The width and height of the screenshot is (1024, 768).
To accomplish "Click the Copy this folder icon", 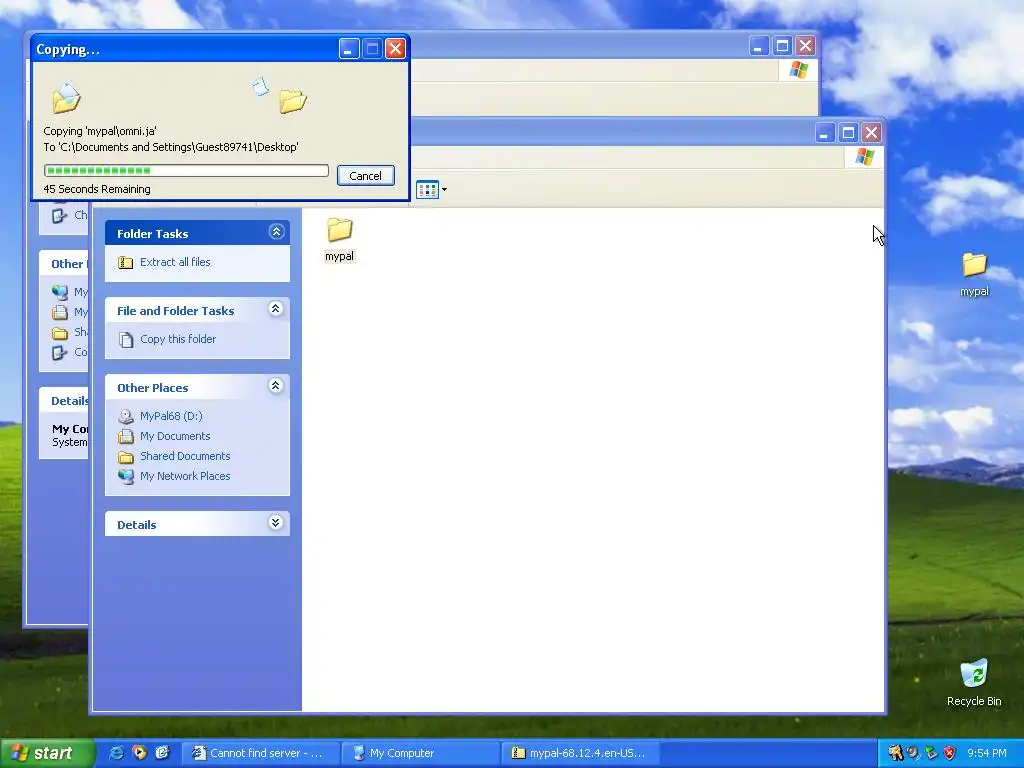I will click(x=126, y=340).
